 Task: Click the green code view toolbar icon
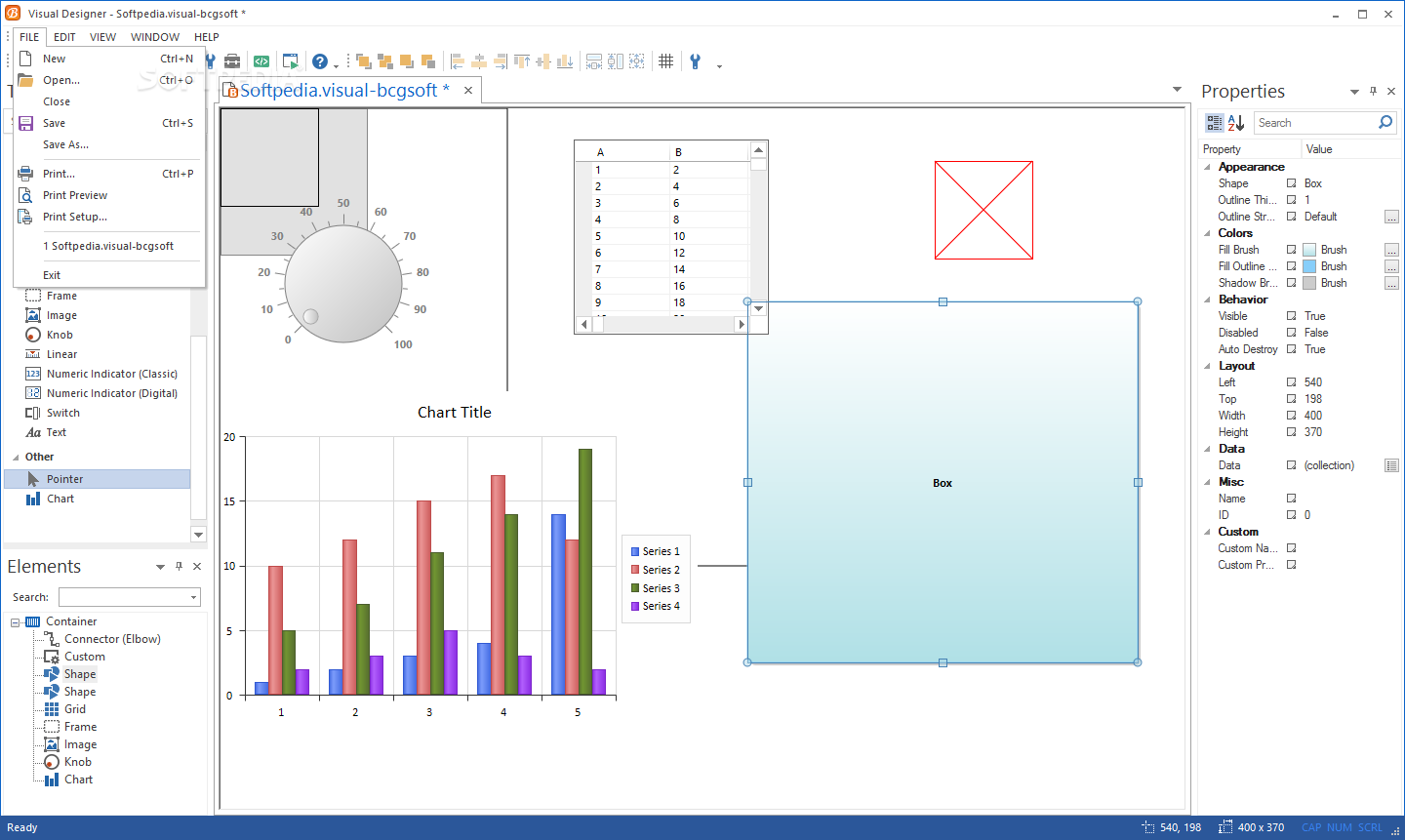(261, 61)
